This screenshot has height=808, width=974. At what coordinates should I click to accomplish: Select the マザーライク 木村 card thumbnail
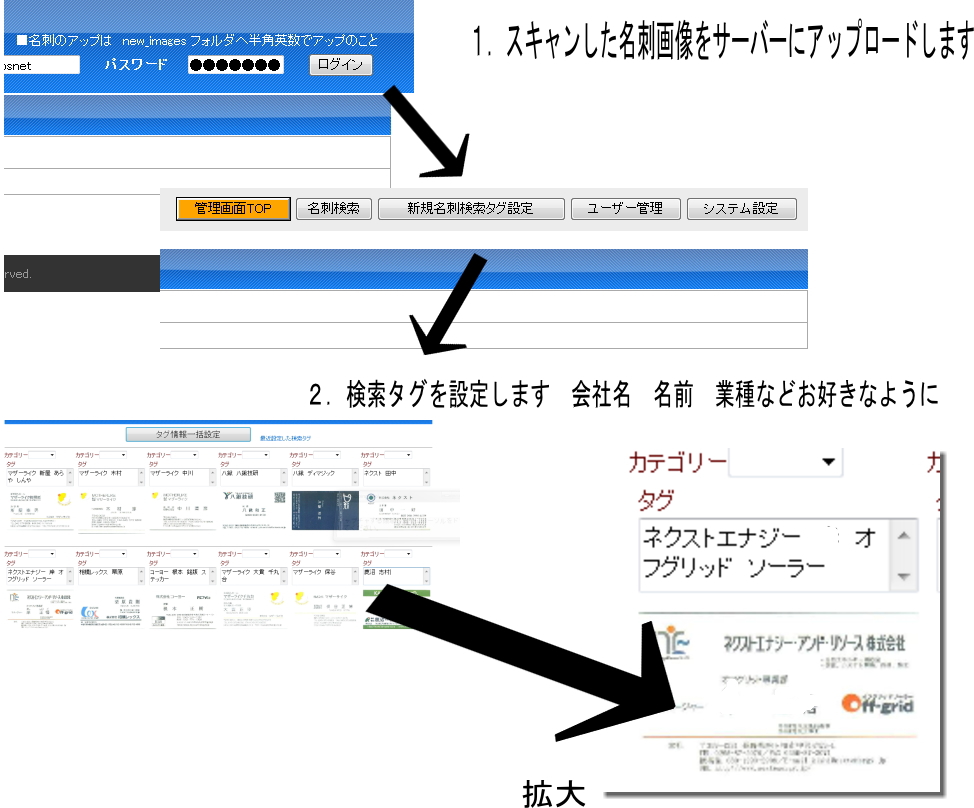pyautogui.click(x=111, y=511)
